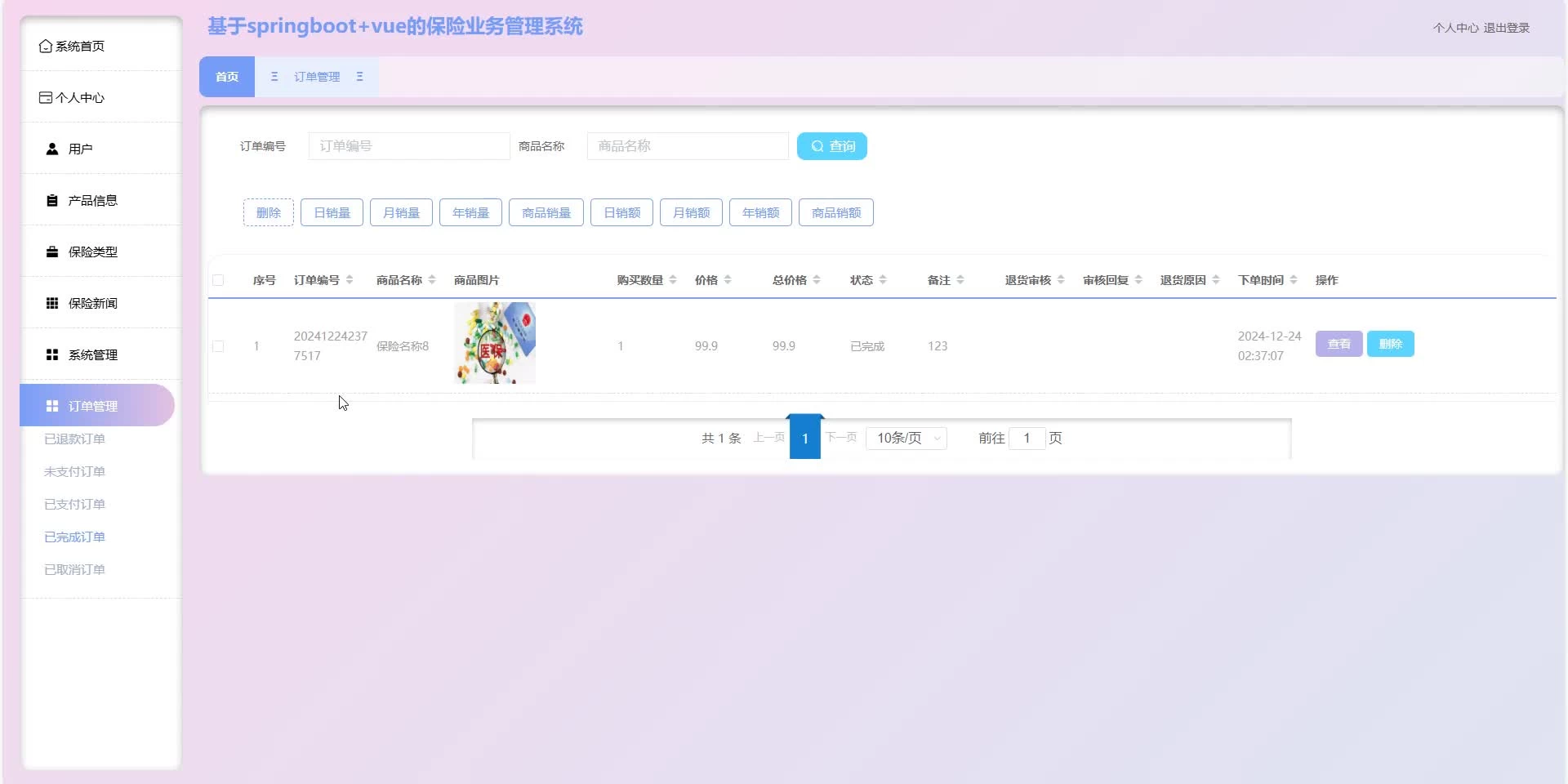View details of order 保险名称8
The height and width of the screenshot is (784, 1568).
tap(1339, 344)
